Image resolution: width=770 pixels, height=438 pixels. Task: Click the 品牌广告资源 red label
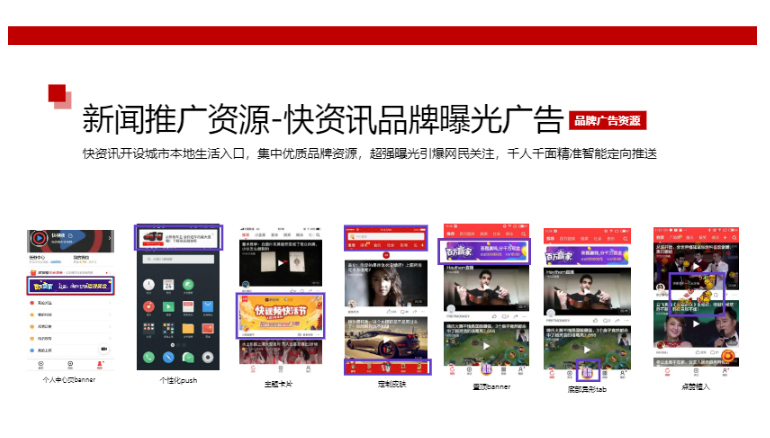pos(606,121)
